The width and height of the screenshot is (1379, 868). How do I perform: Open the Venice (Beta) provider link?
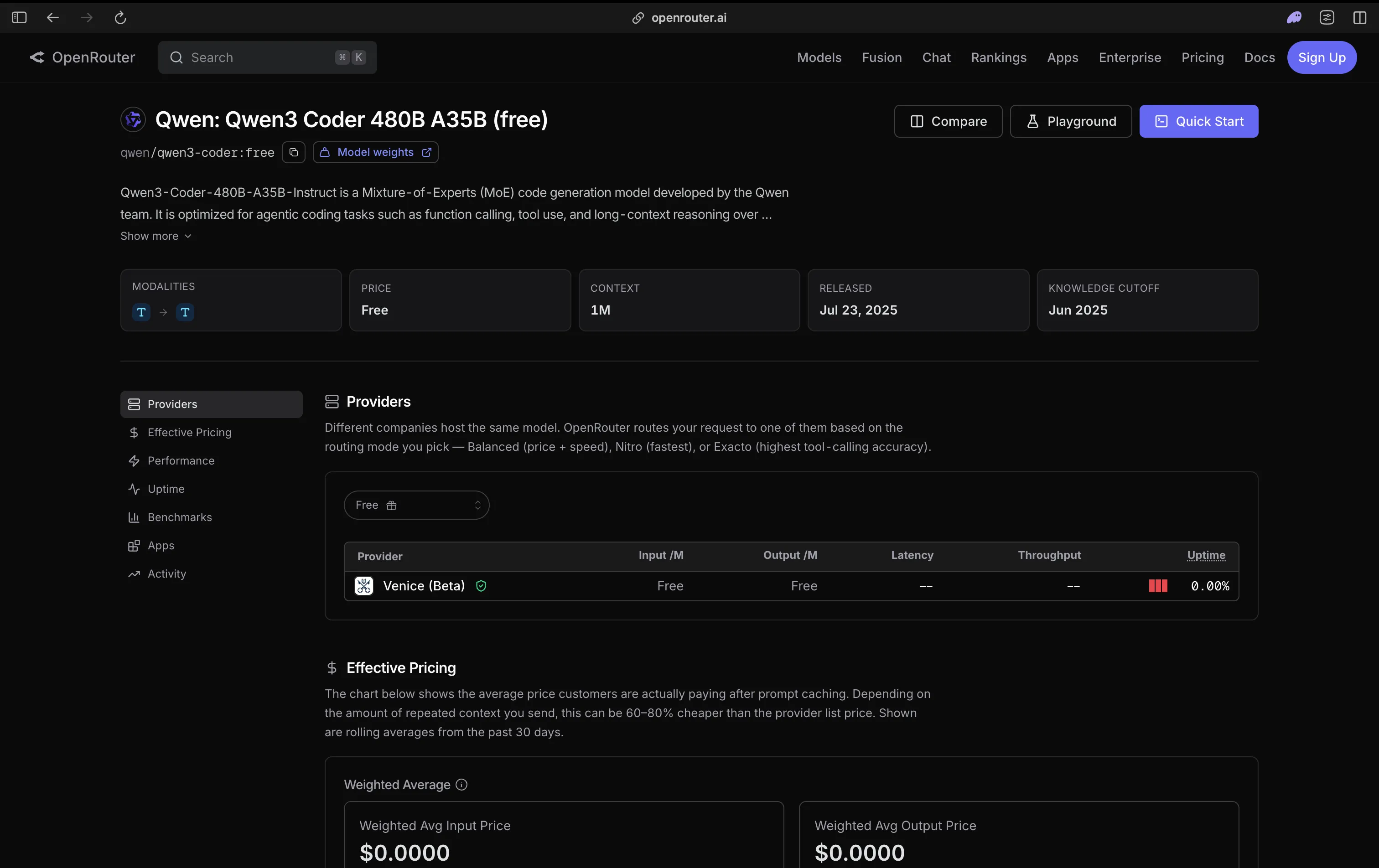(424, 586)
